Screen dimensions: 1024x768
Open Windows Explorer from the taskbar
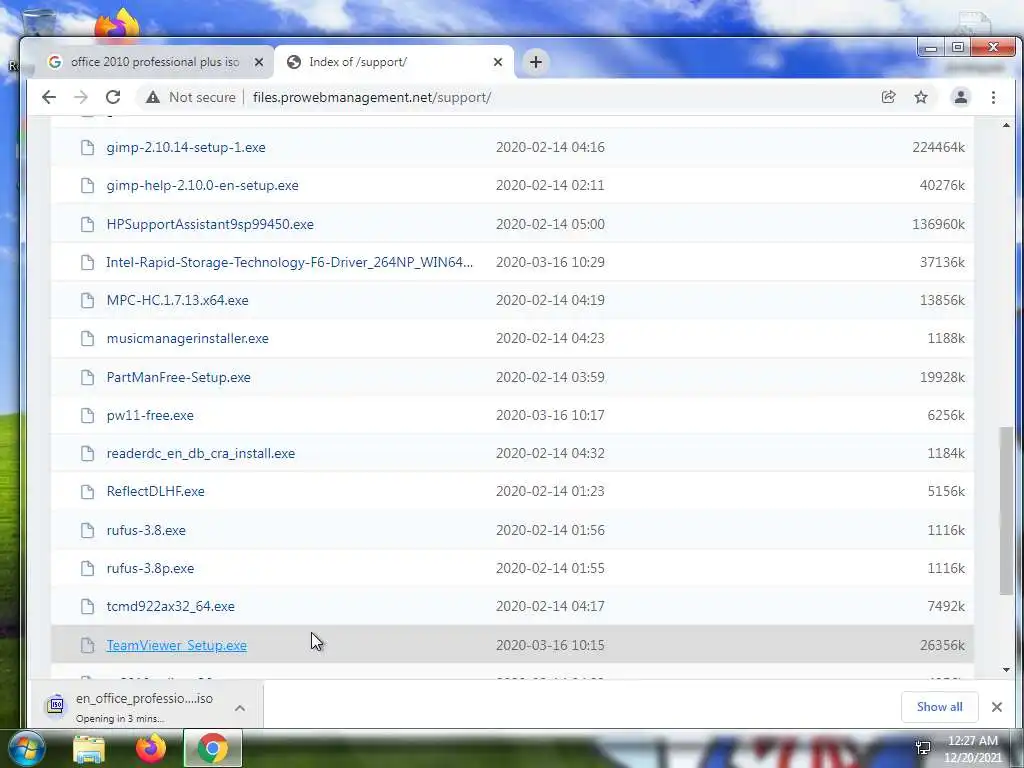89,749
